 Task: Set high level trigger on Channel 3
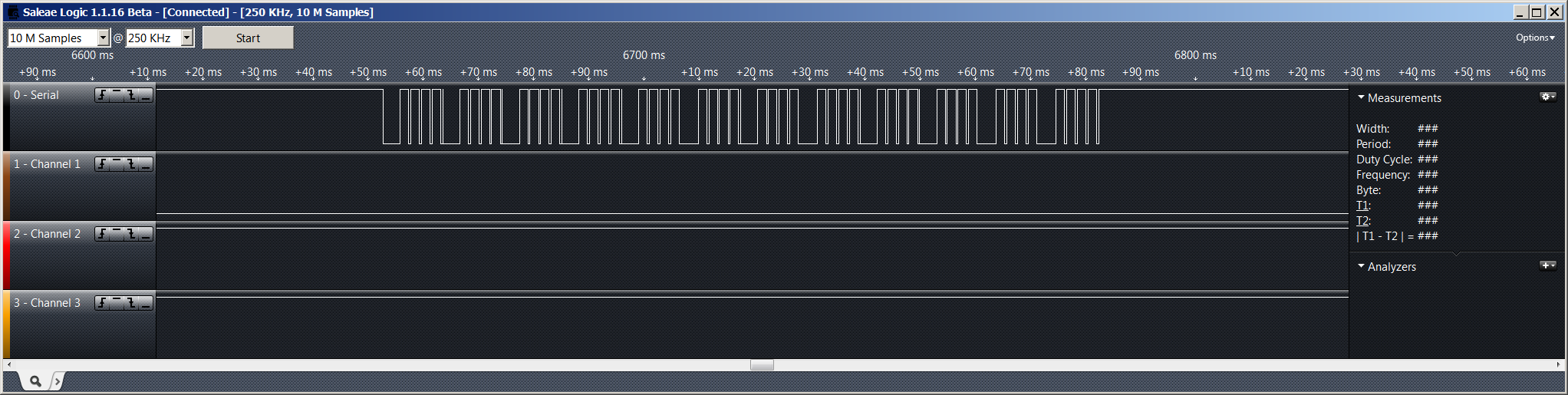tap(117, 303)
